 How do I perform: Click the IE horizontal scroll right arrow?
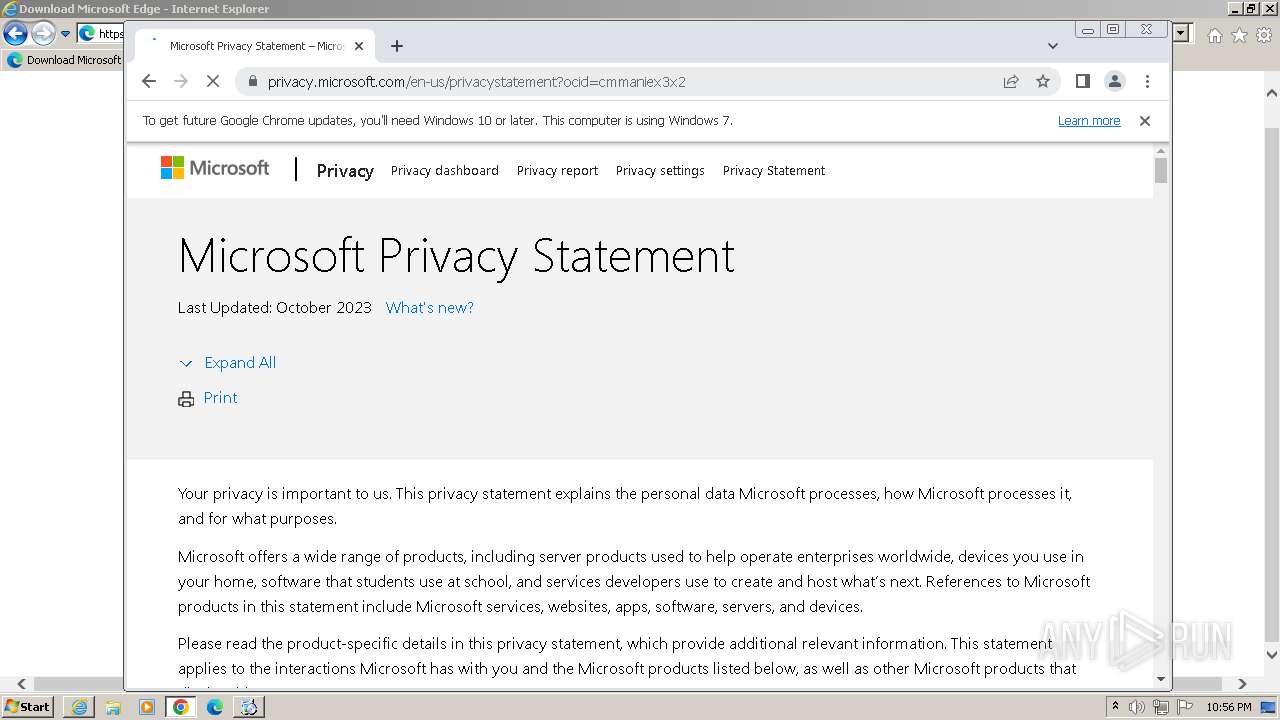pos(1242,684)
